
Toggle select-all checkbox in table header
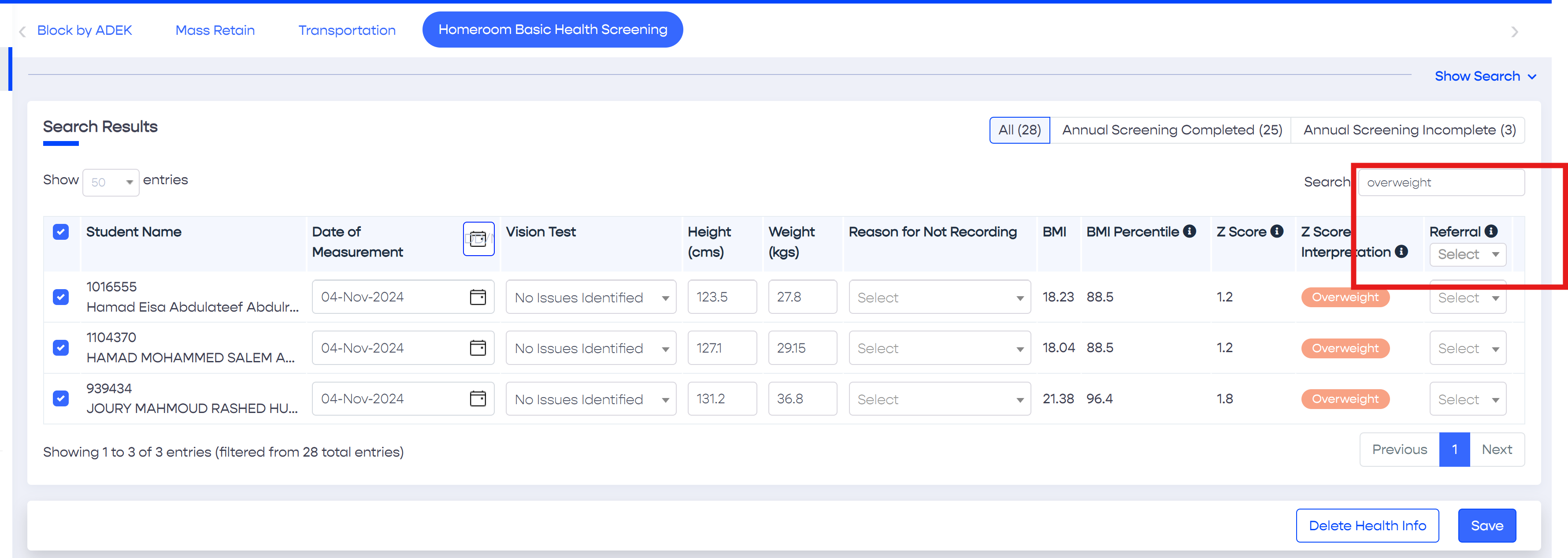tap(61, 231)
